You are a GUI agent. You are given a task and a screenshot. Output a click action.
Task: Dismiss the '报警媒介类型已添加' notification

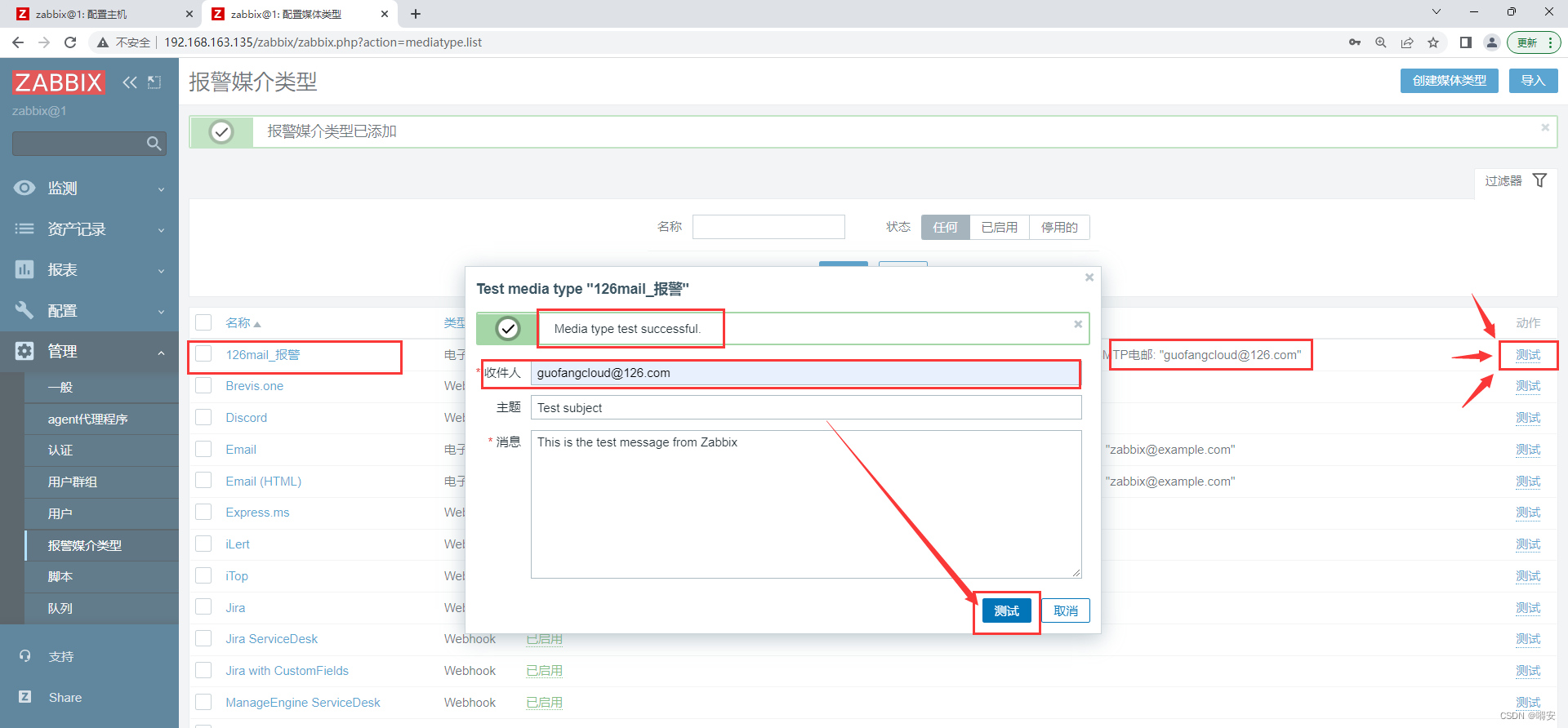pos(1545,127)
